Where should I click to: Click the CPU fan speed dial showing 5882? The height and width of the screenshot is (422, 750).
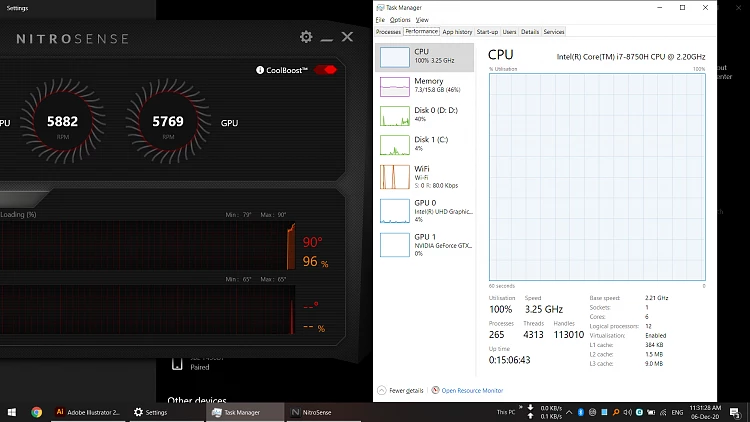(x=63, y=122)
